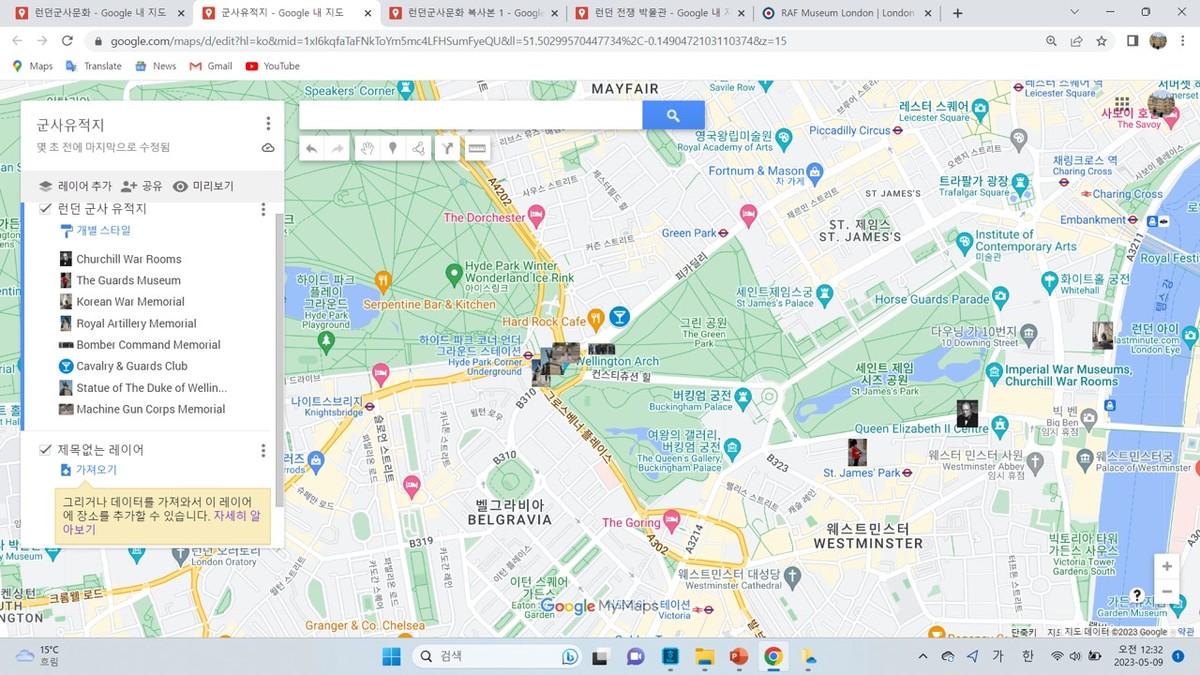Click the Churchill War Rooms photo marker on map

(967, 414)
